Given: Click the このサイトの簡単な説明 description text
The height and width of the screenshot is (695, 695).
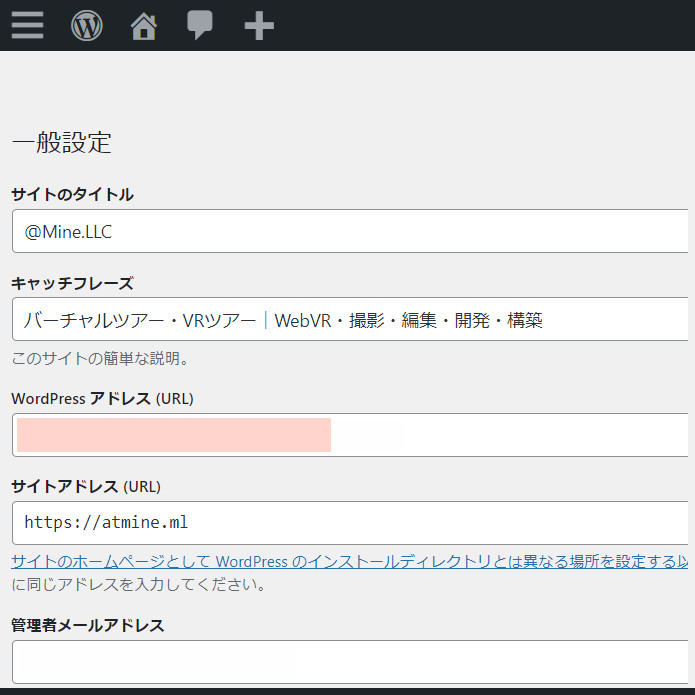Looking at the screenshot, I should point(100,358).
